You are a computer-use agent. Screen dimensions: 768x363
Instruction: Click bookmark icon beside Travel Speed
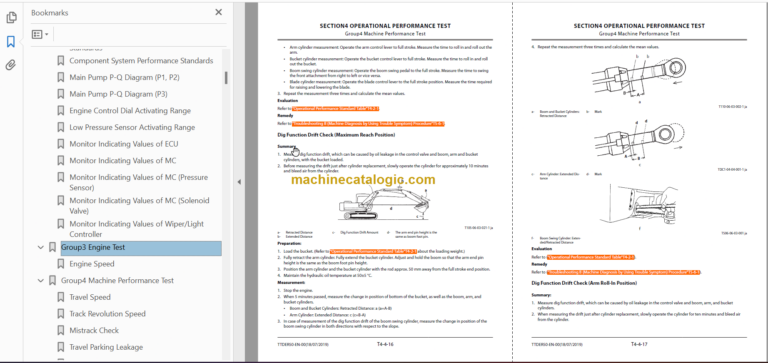(x=61, y=297)
